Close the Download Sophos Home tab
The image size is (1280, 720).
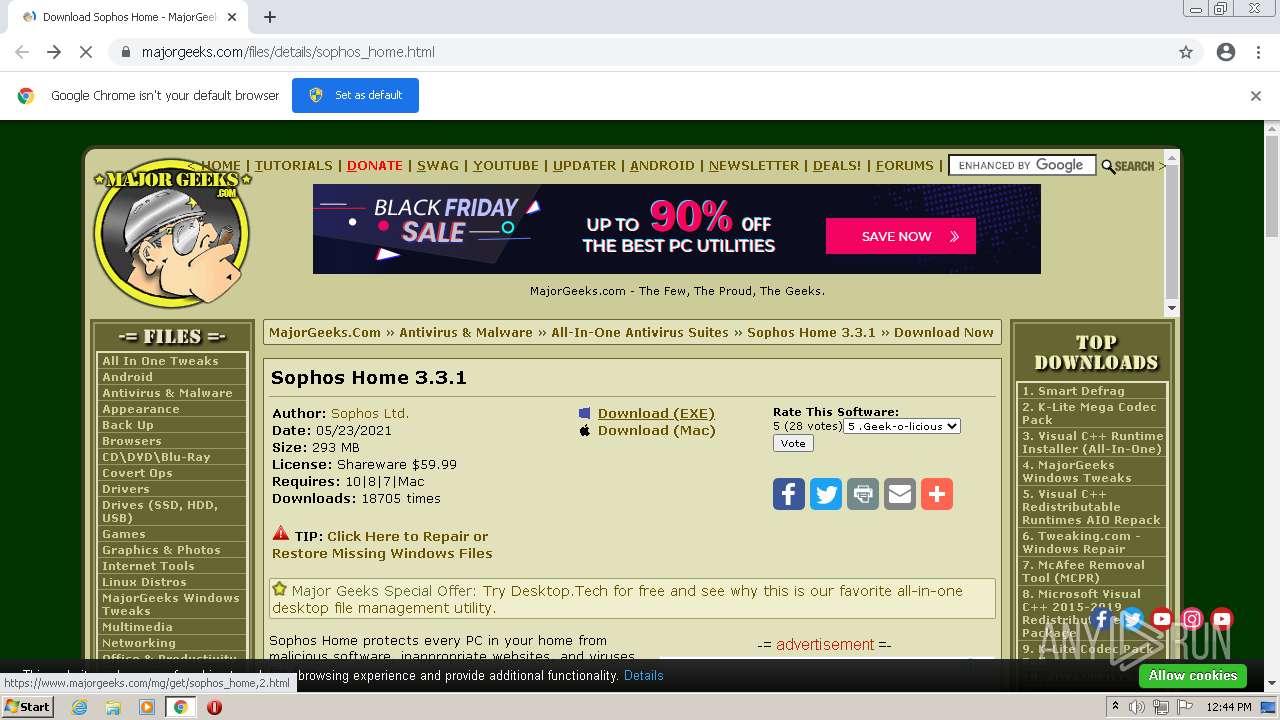(233, 17)
